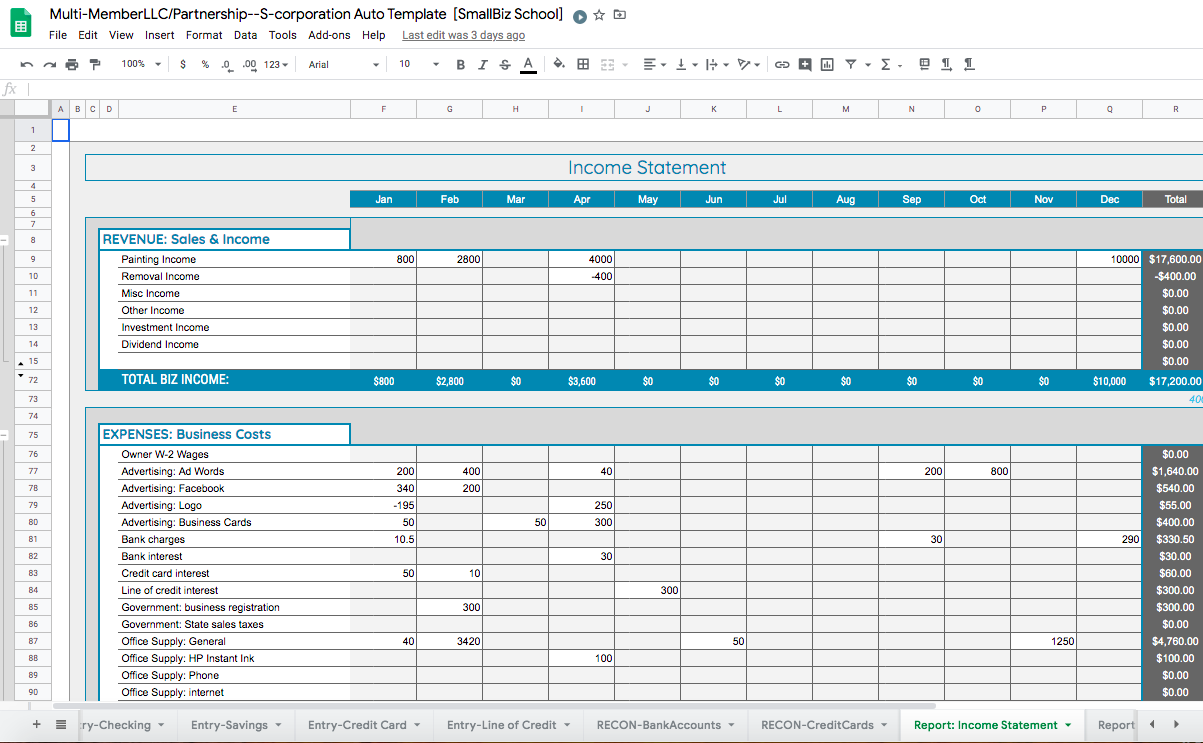Apply bold formatting
This screenshot has width=1203, height=743.
click(460, 64)
